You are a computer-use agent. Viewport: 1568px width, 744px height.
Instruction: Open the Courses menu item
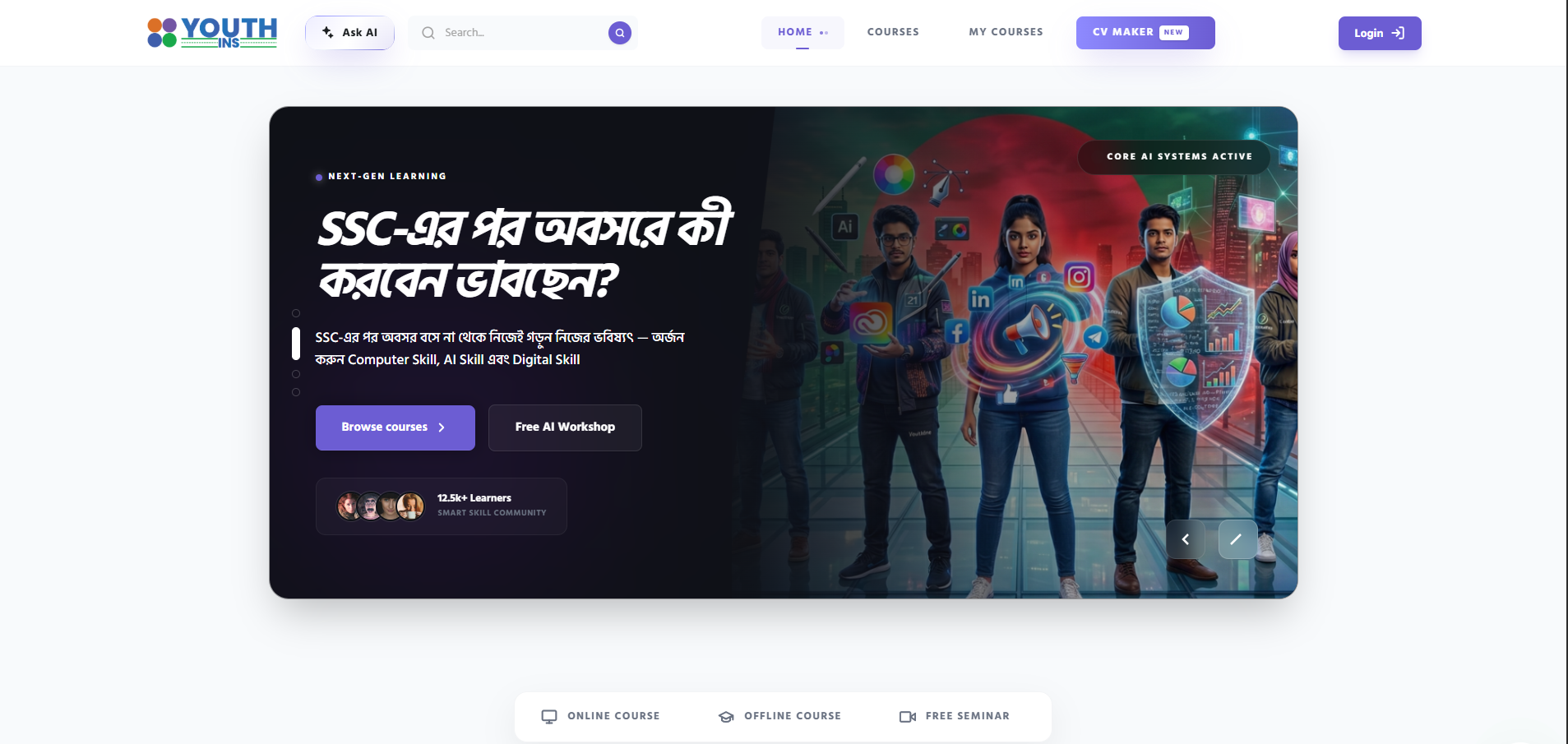click(893, 32)
